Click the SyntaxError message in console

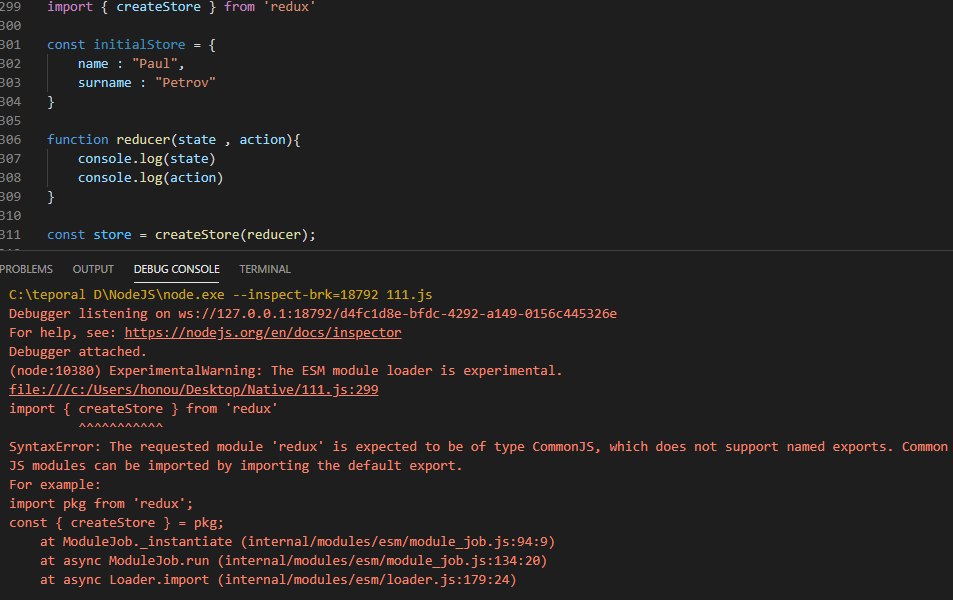478,456
